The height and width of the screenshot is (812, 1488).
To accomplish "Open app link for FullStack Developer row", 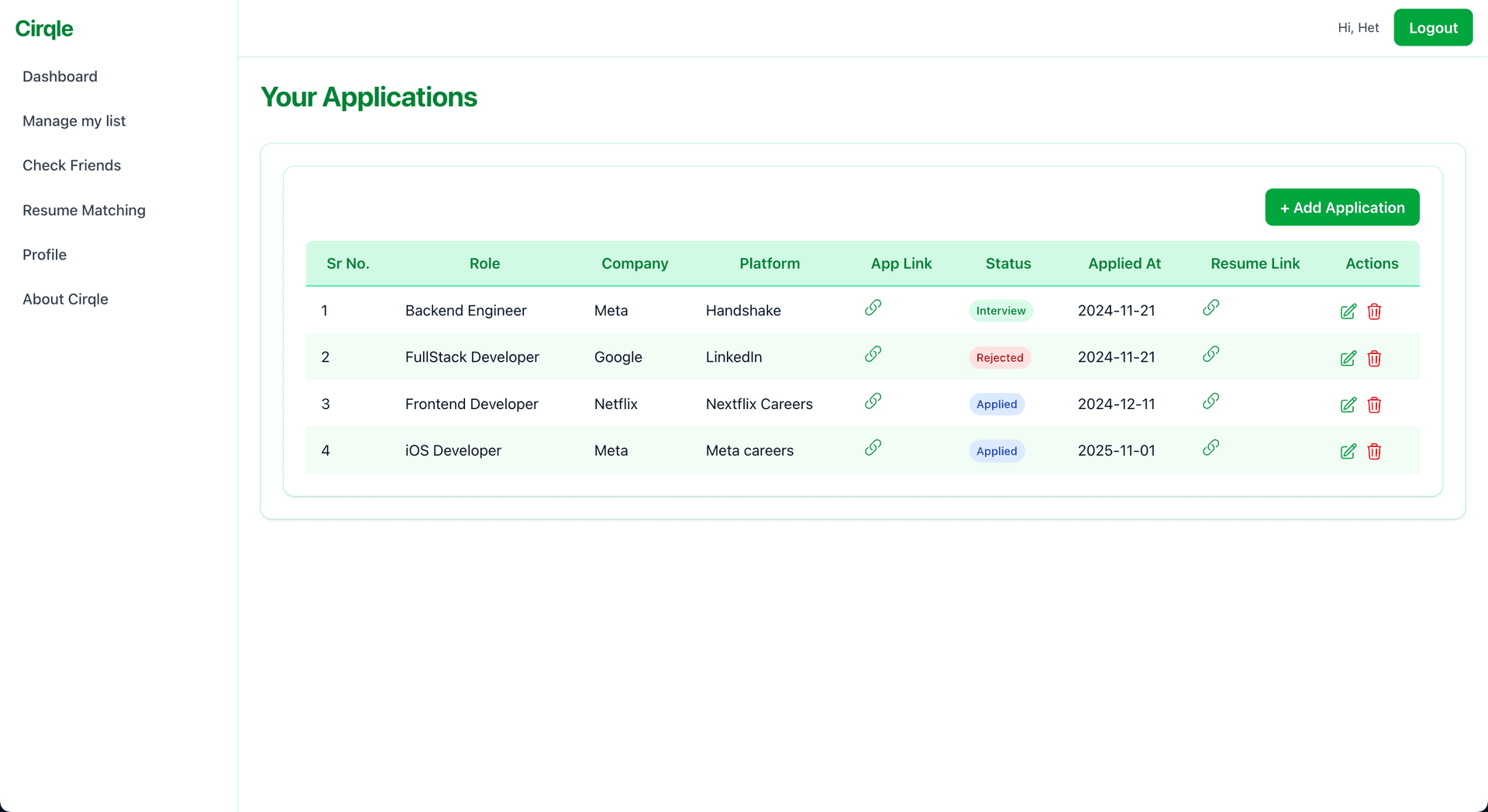I will [x=873, y=354].
